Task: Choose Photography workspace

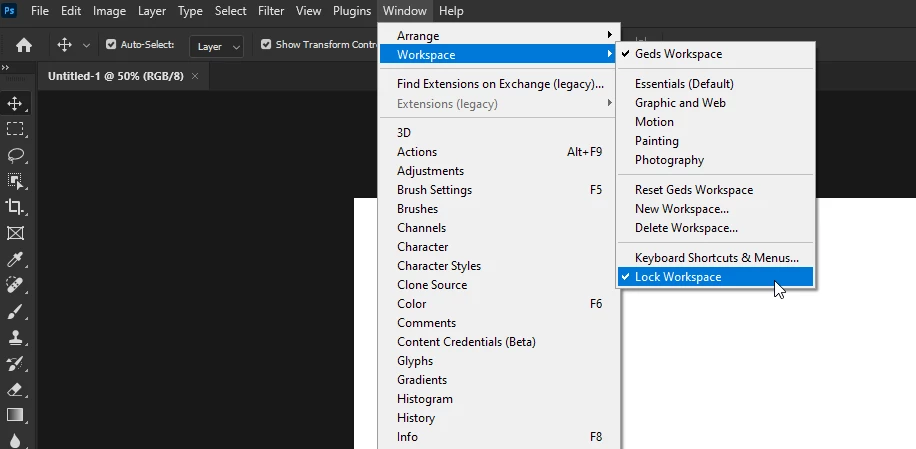Action: coord(715,160)
